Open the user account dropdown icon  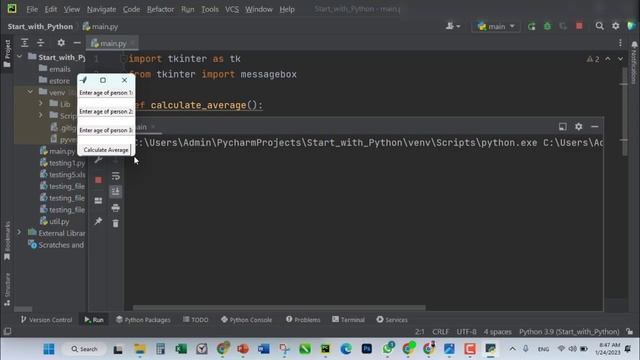452,26
